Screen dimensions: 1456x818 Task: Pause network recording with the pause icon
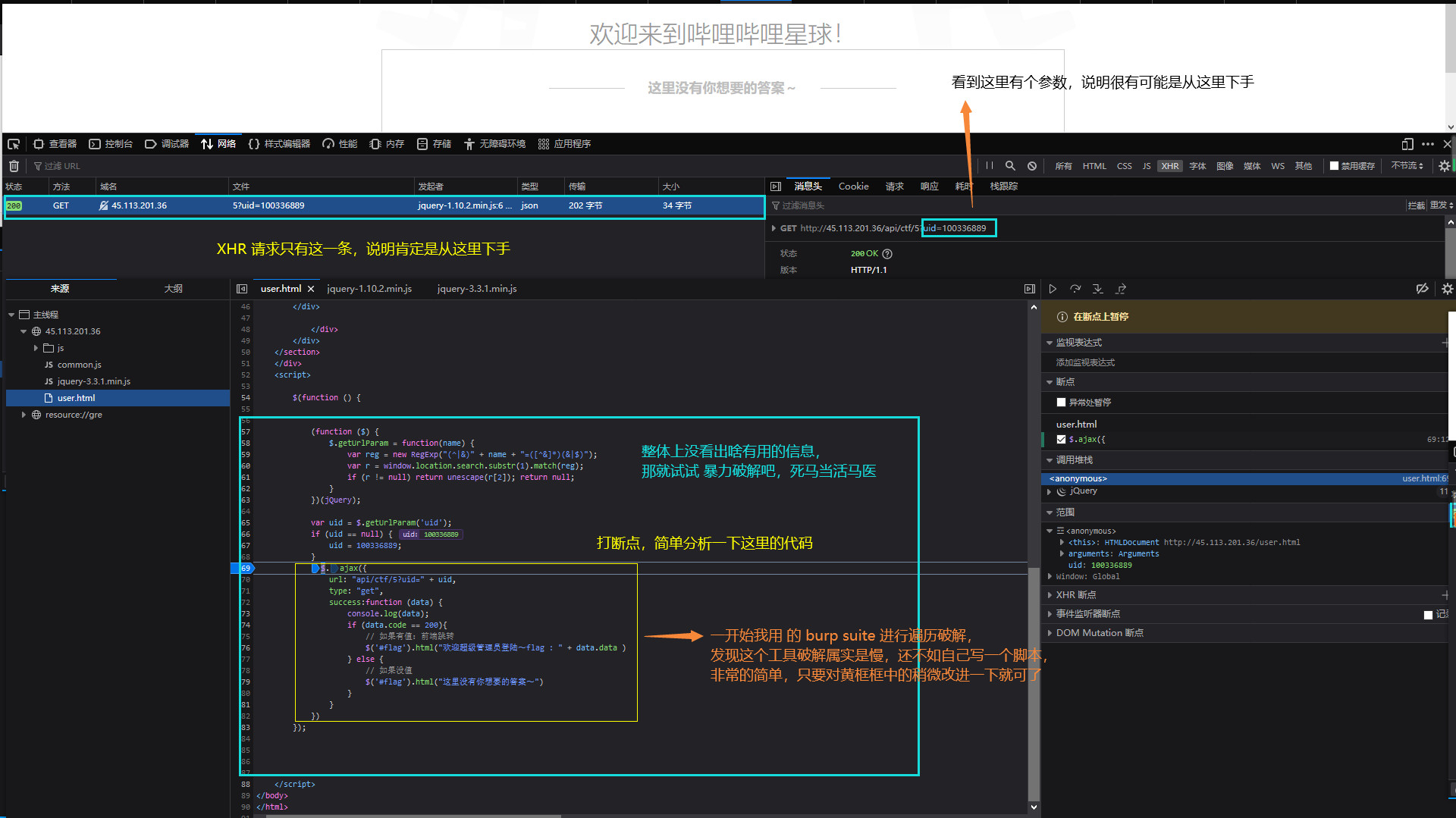[x=990, y=166]
